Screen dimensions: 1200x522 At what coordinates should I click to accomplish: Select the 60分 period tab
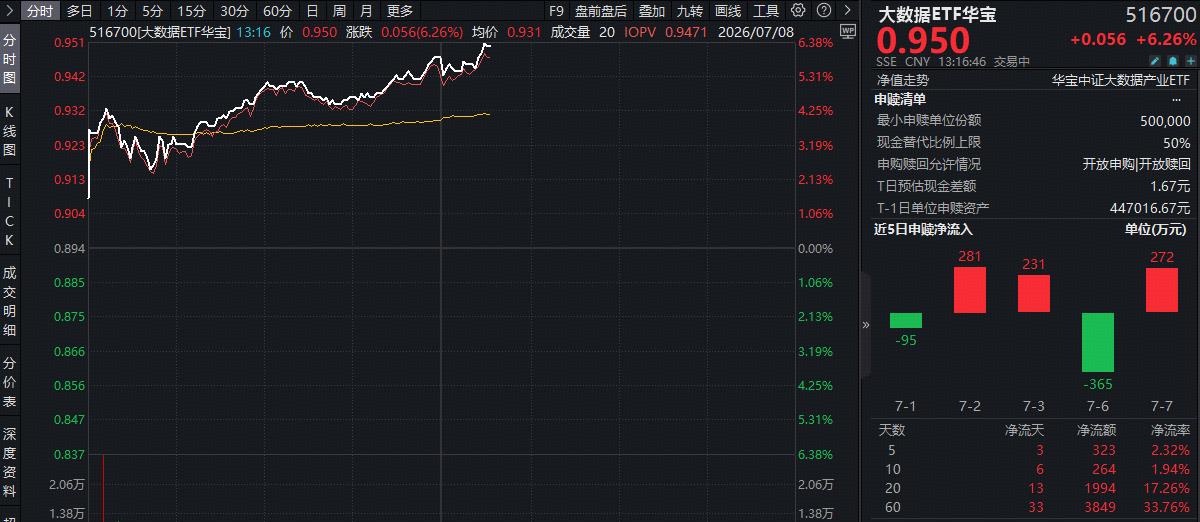click(x=277, y=11)
